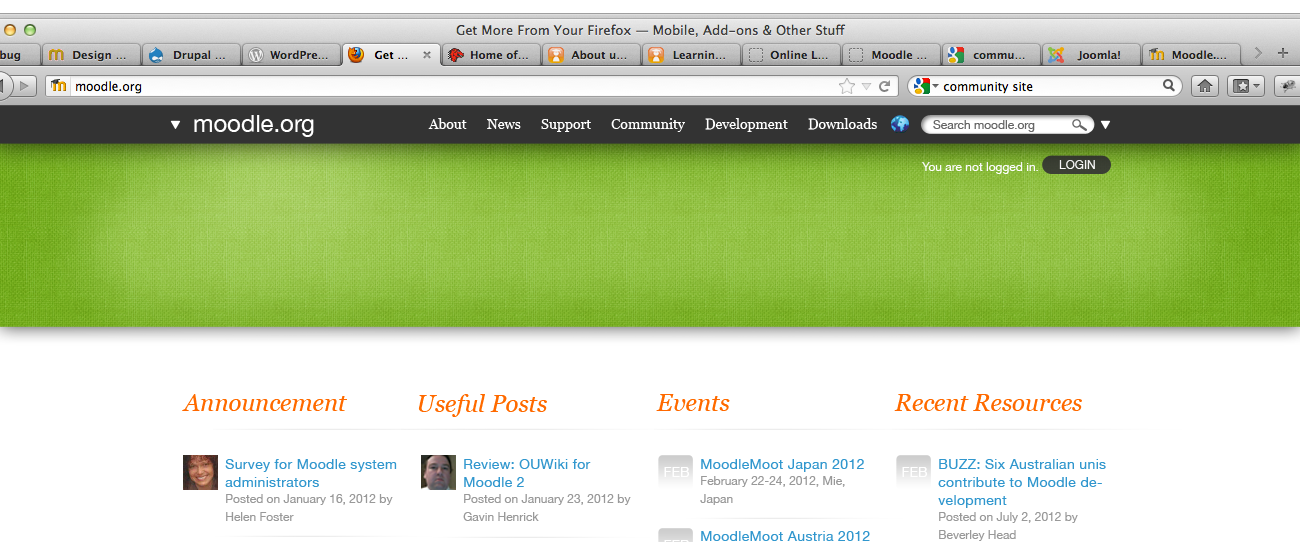This screenshot has width=1300, height=542.
Task: Click the Announcement heading
Action: coord(264,403)
